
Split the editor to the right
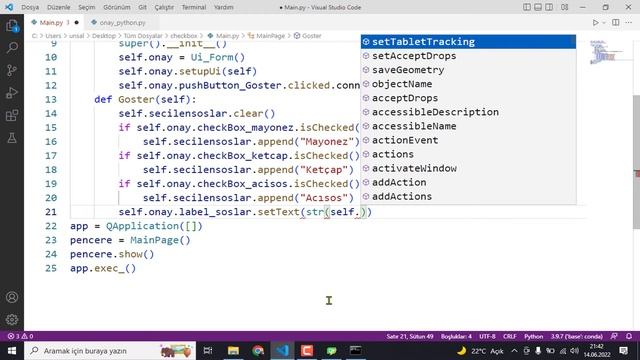pos(616,22)
